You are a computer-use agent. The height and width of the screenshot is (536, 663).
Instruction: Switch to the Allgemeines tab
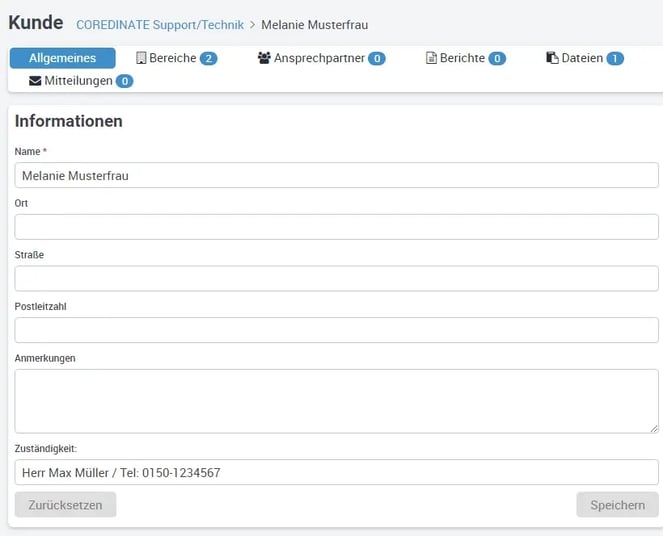click(63, 58)
